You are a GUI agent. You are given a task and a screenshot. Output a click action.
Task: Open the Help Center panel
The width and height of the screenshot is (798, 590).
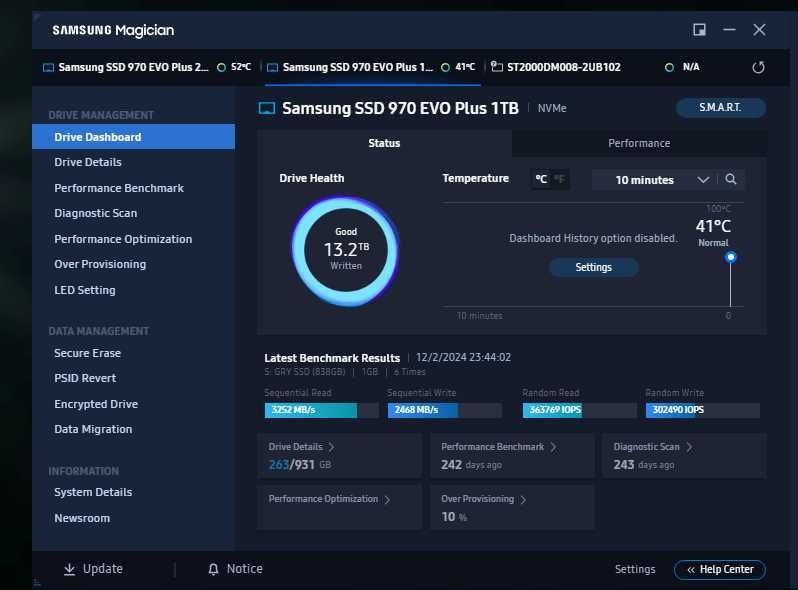[x=720, y=569]
